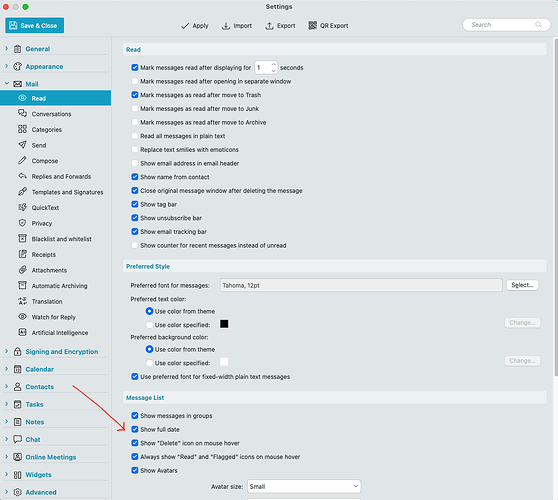Click the black text color swatch
Image resolution: width=558 pixels, height=500 pixels.
pyautogui.click(x=224, y=324)
